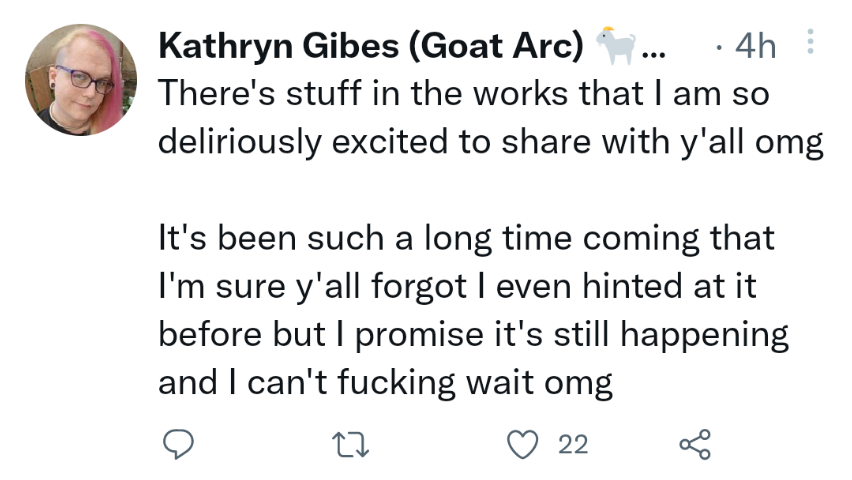Visit the Kathryn Gibes profile name link

[278, 46]
